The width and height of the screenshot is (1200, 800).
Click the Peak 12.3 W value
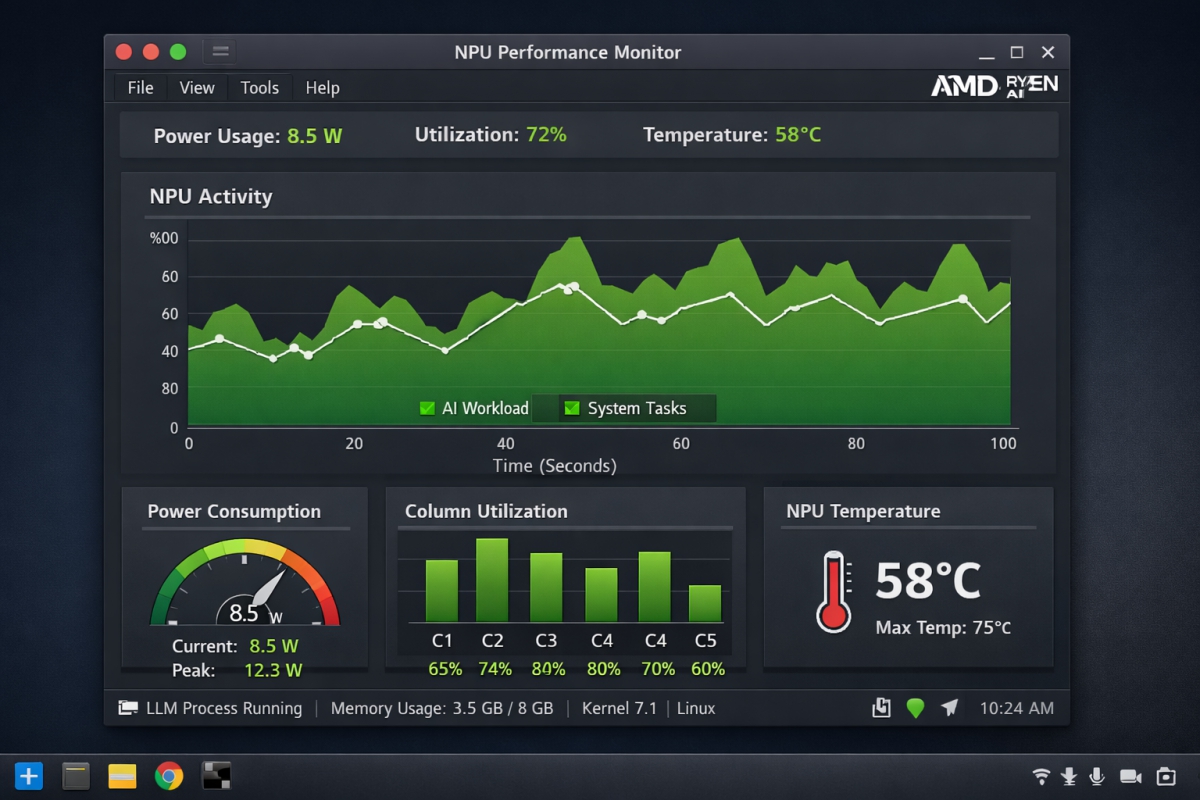[273, 671]
